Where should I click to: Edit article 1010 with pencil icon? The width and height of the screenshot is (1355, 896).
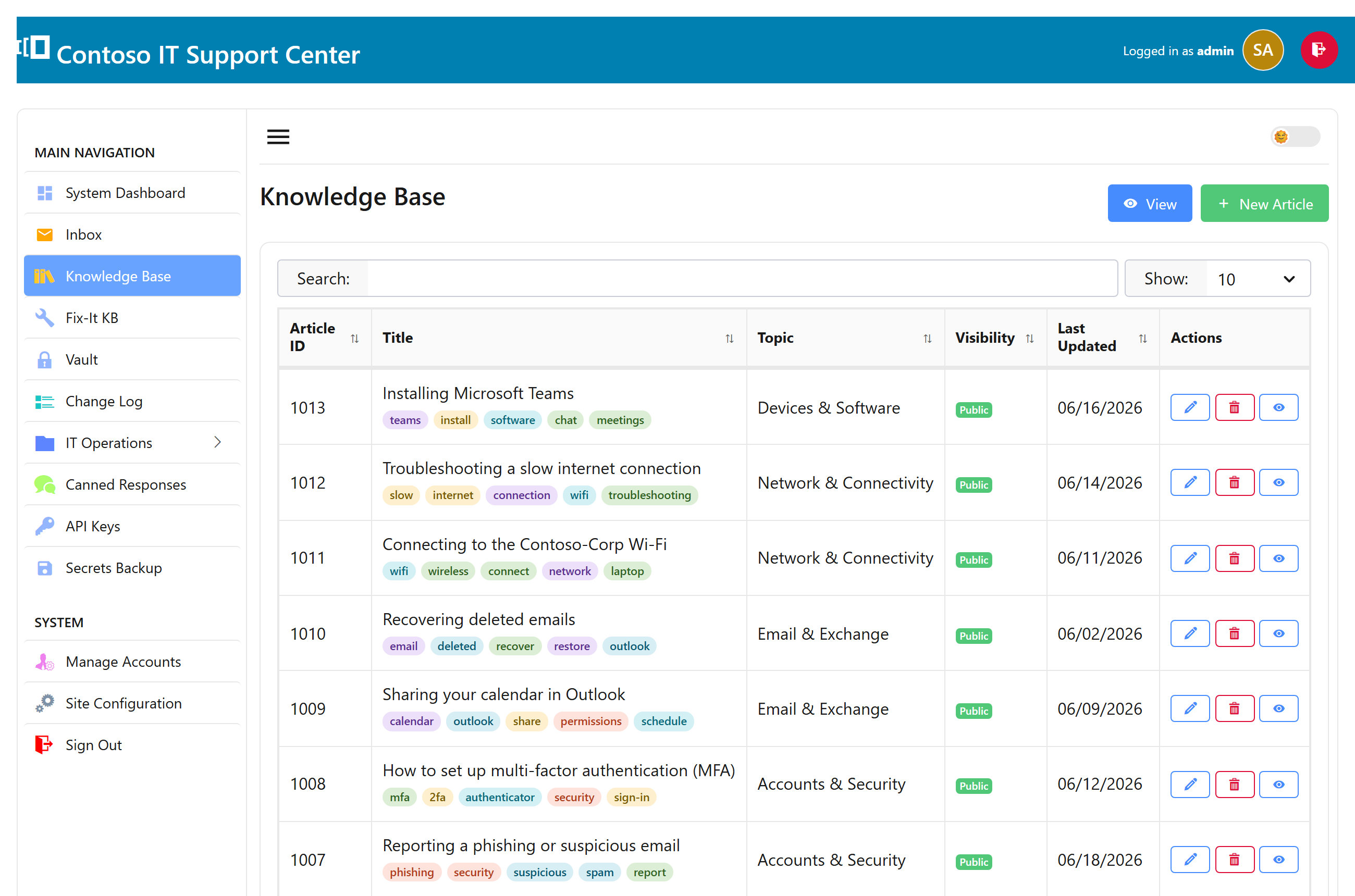click(x=1190, y=634)
